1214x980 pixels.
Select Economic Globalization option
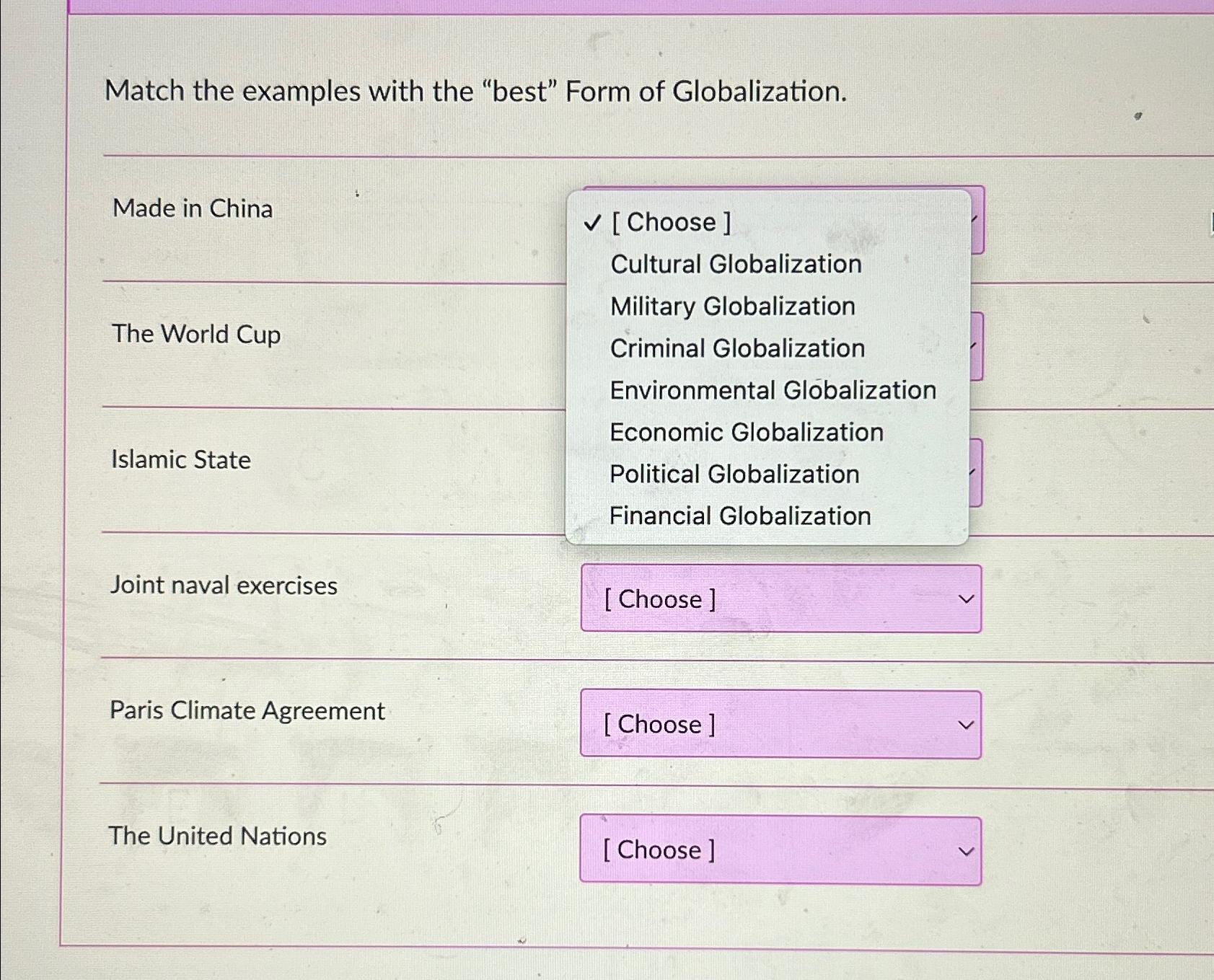745,432
